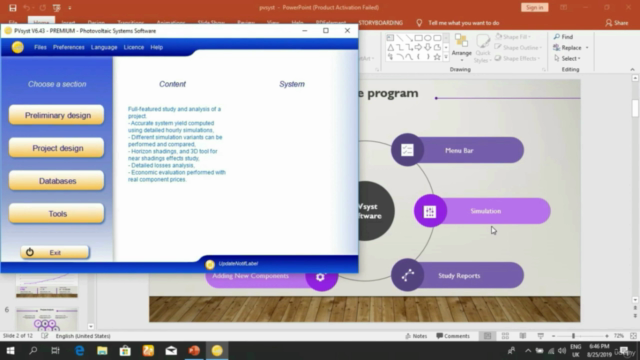The image size is (640, 360).
Task: Click the zoom out minus button
Action: (x=553, y=336)
